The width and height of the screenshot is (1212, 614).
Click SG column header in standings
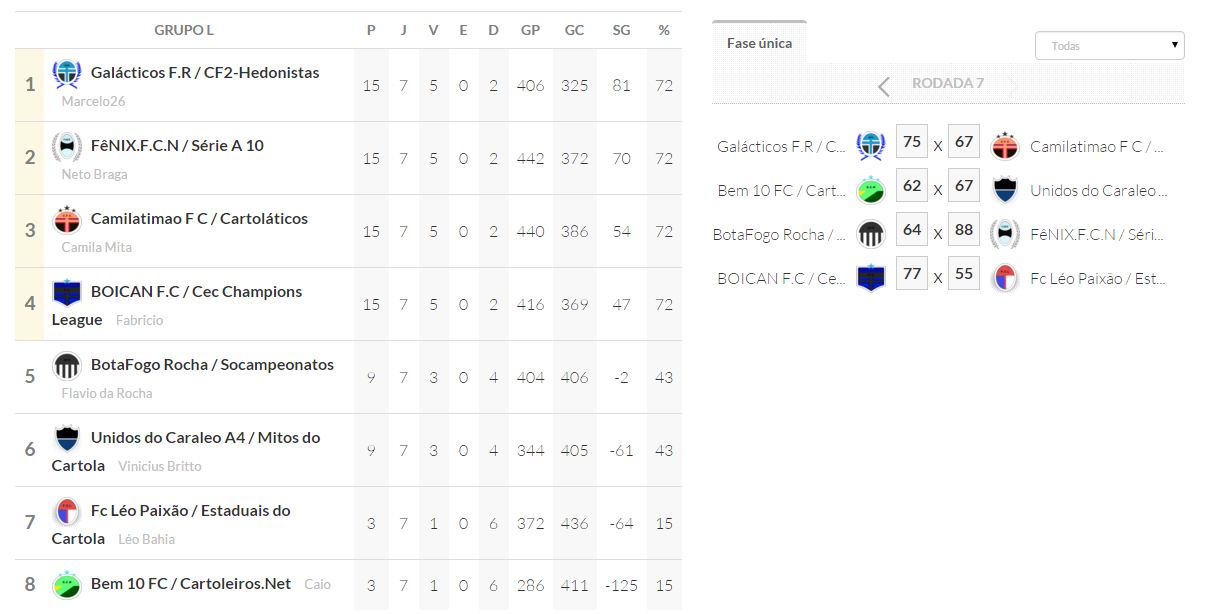coord(621,30)
